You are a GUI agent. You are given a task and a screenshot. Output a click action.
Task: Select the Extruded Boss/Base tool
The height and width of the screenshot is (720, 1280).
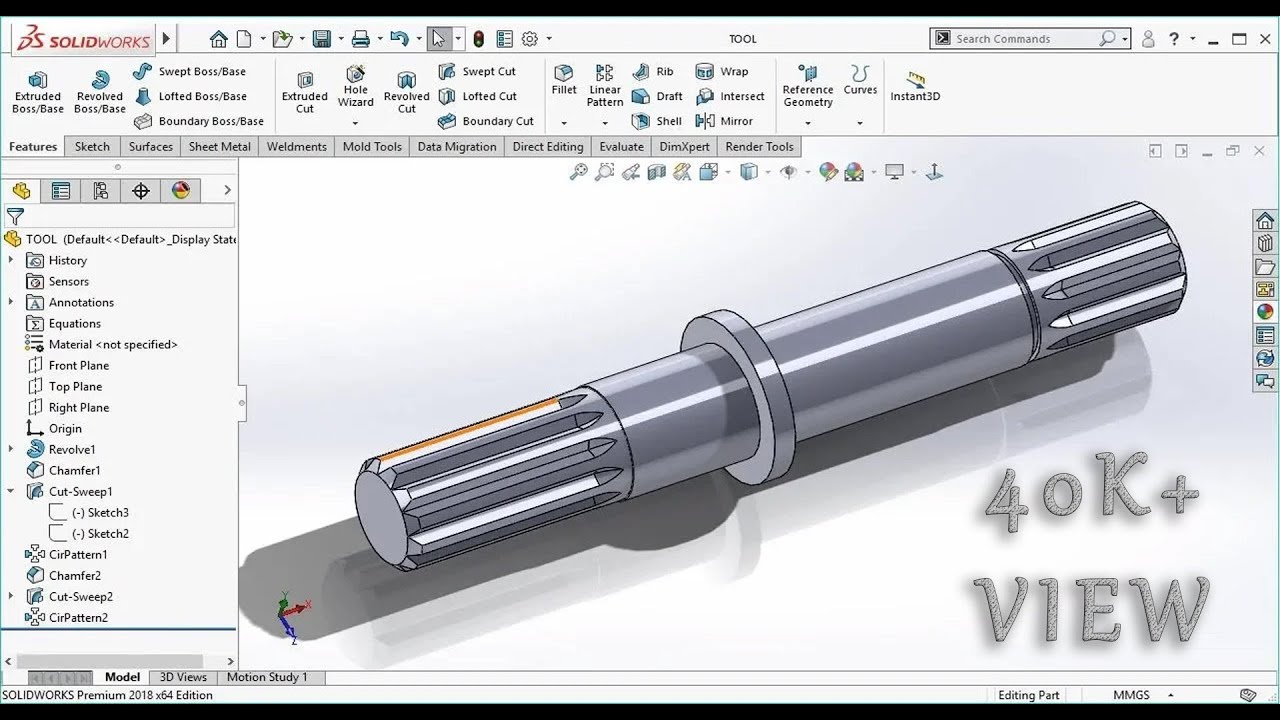38,93
